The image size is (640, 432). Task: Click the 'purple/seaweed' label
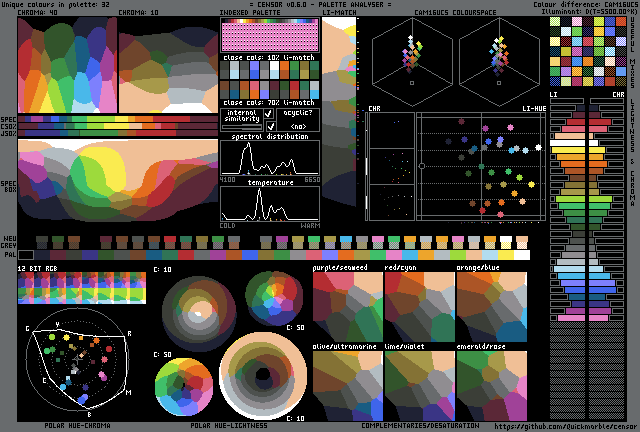click(x=340, y=267)
